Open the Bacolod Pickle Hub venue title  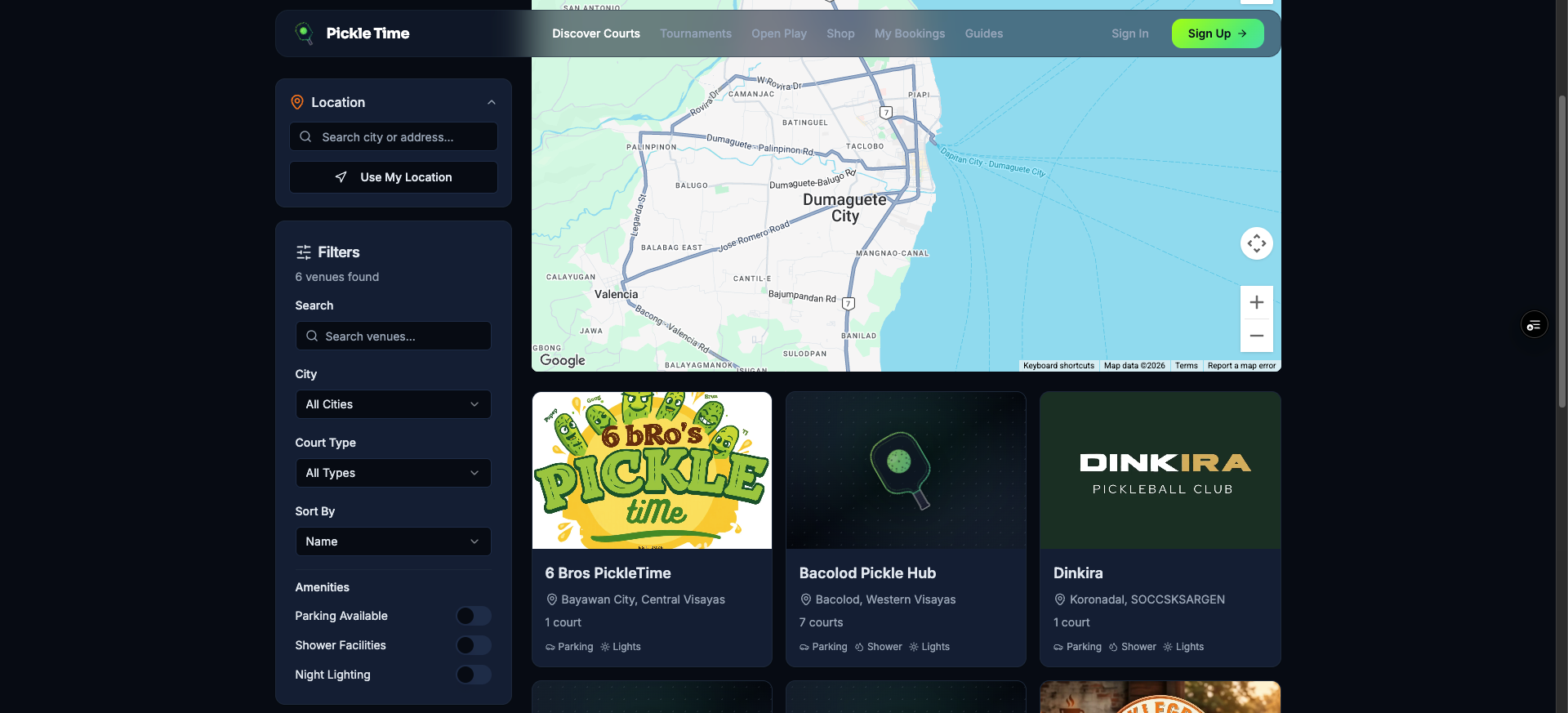(x=868, y=573)
